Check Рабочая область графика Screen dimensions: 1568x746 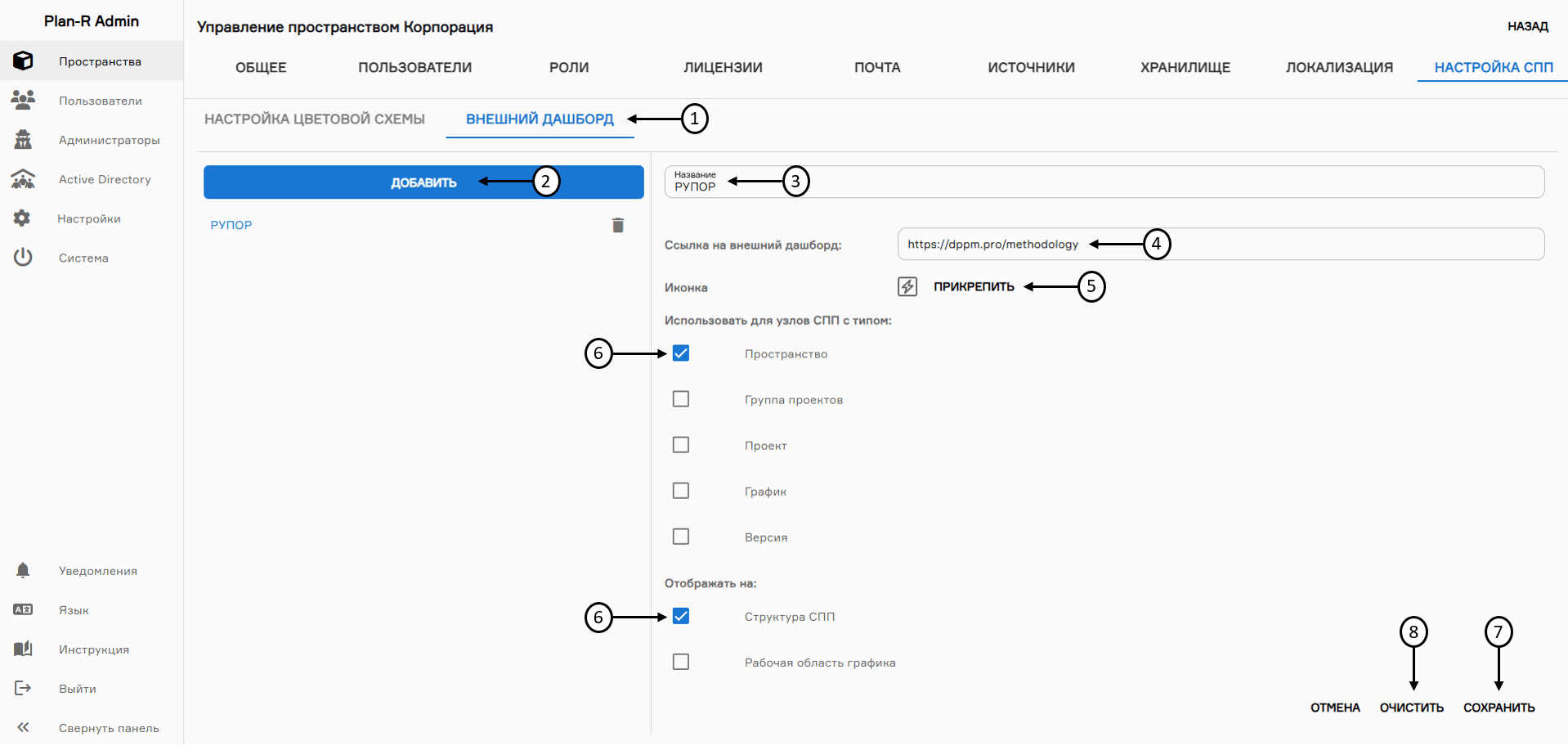(x=681, y=662)
